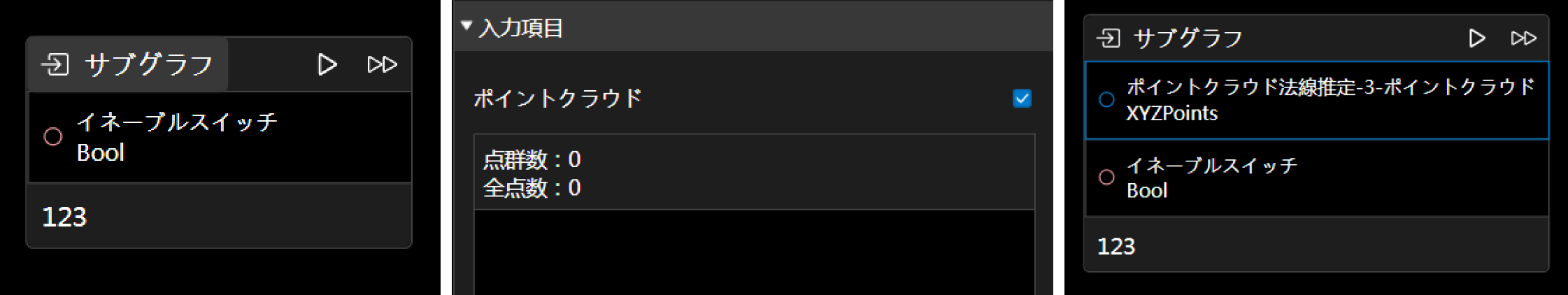
Task: Click the 123 field in the XYZPoints Subgraph node
Action: tap(1315, 246)
